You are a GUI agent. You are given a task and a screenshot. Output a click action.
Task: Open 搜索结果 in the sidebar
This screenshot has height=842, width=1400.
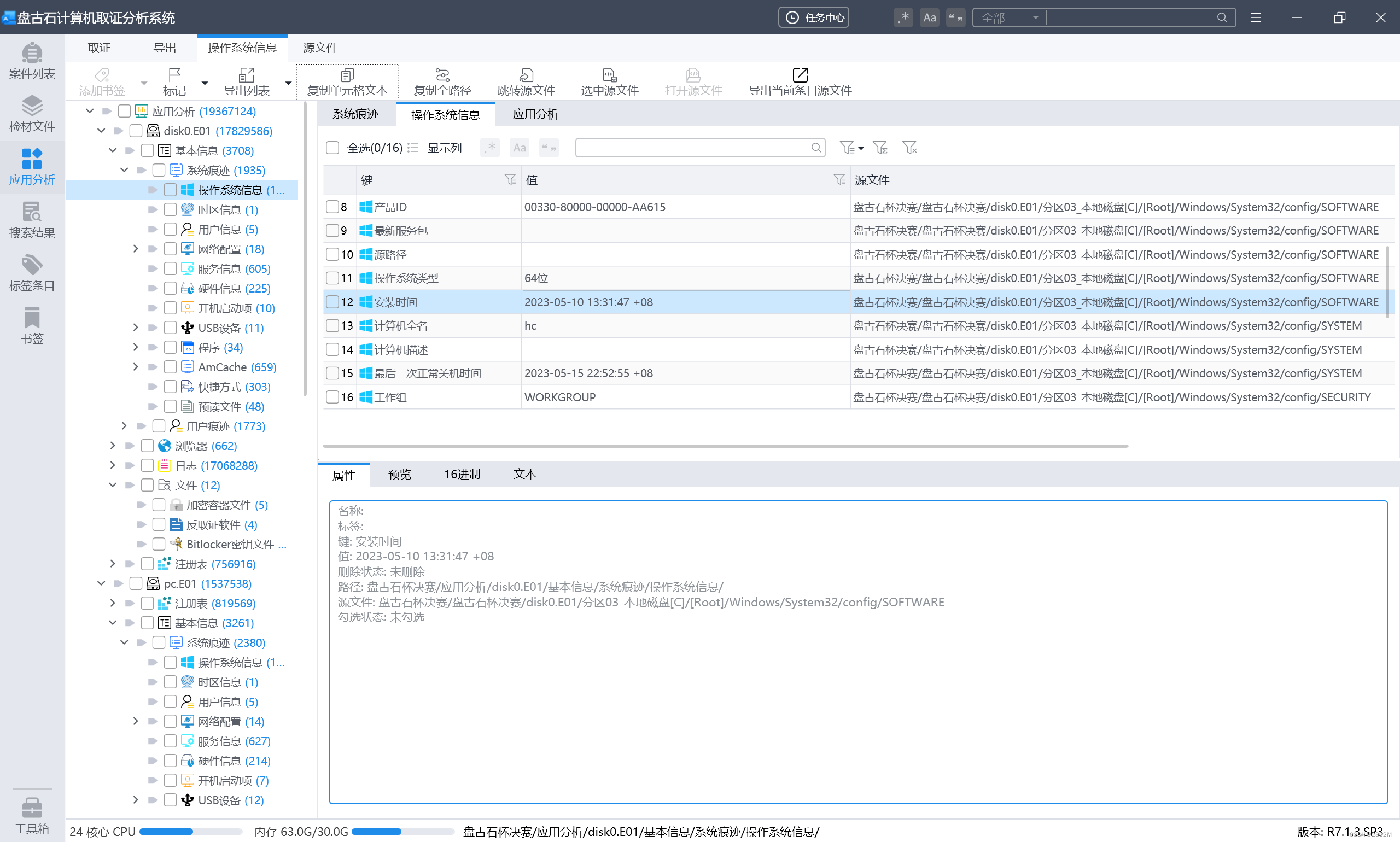(32, 220)
